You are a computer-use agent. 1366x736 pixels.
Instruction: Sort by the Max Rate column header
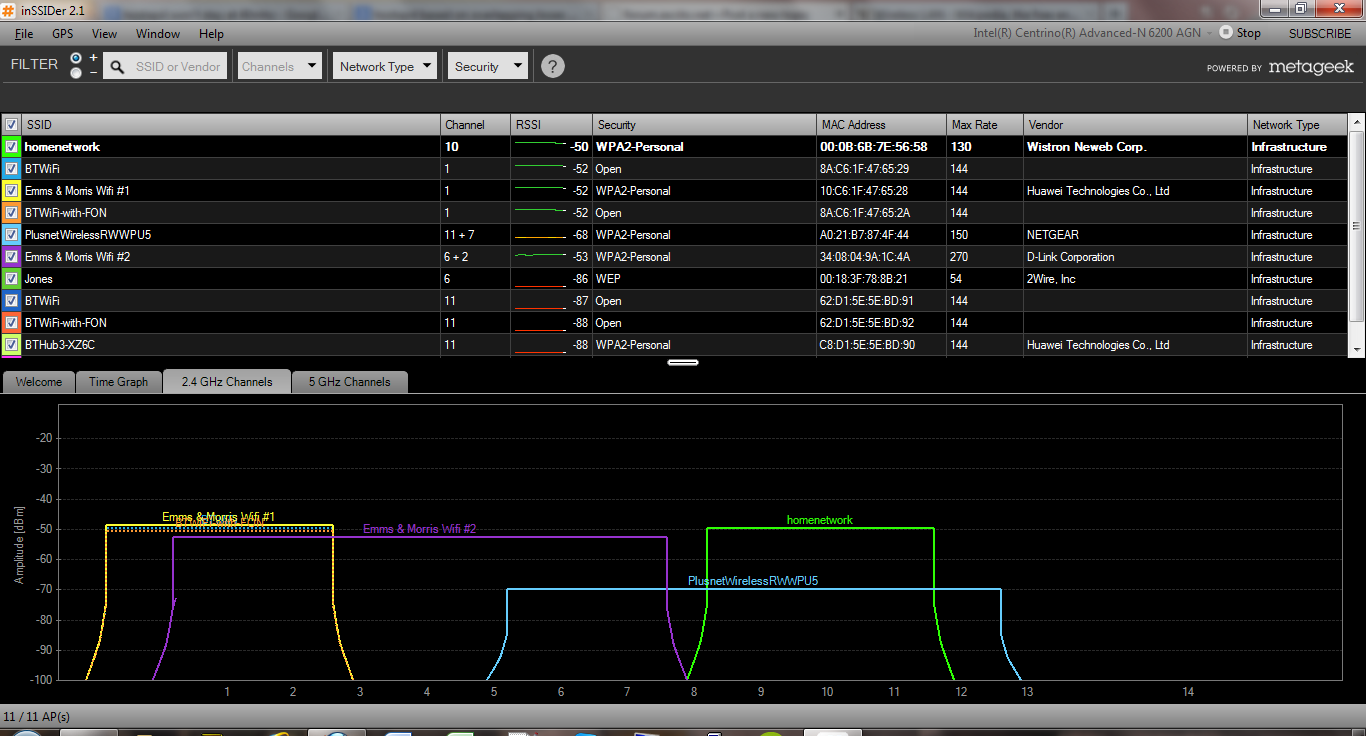(985, 125)
